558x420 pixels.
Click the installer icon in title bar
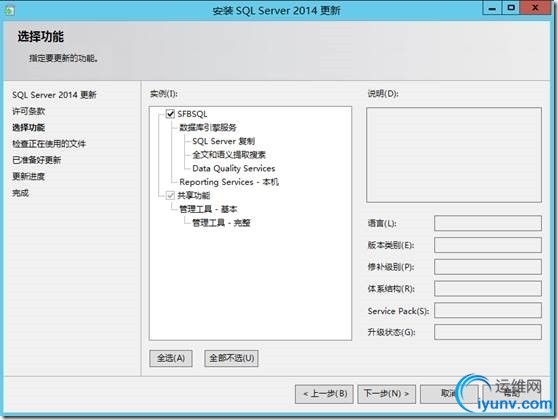[9, 11]
